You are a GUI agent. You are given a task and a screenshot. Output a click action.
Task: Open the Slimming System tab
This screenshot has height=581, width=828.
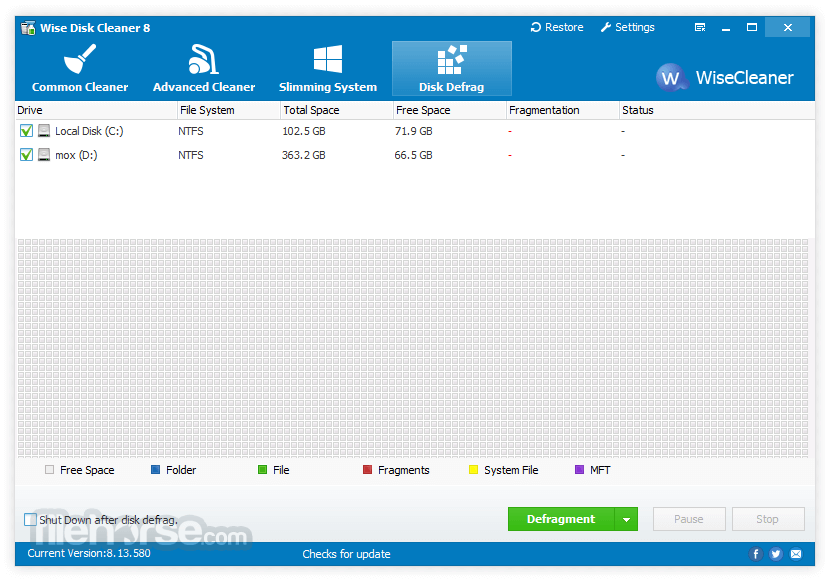328,69
